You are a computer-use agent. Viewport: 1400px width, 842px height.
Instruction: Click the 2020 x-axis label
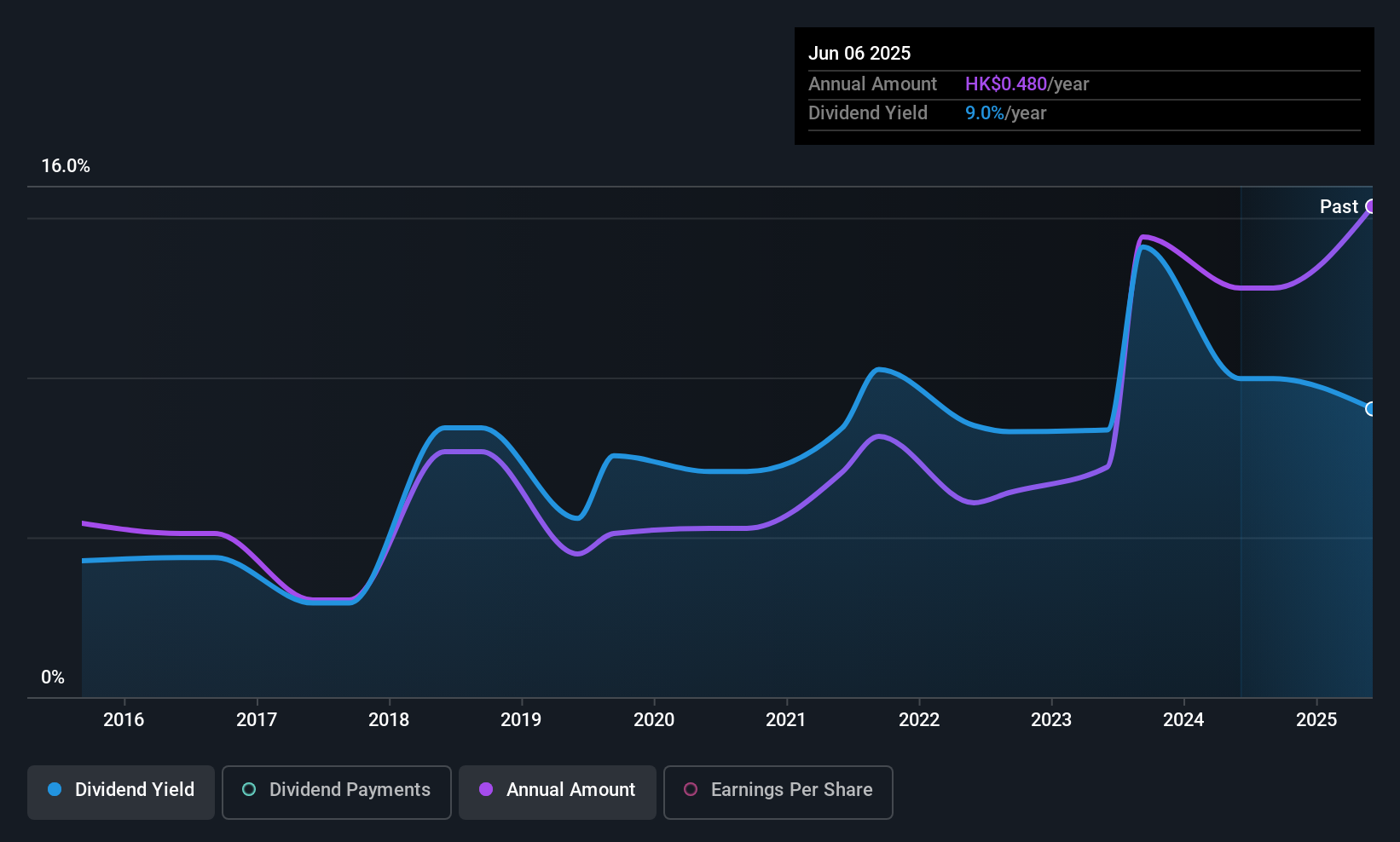pos(654,719)
